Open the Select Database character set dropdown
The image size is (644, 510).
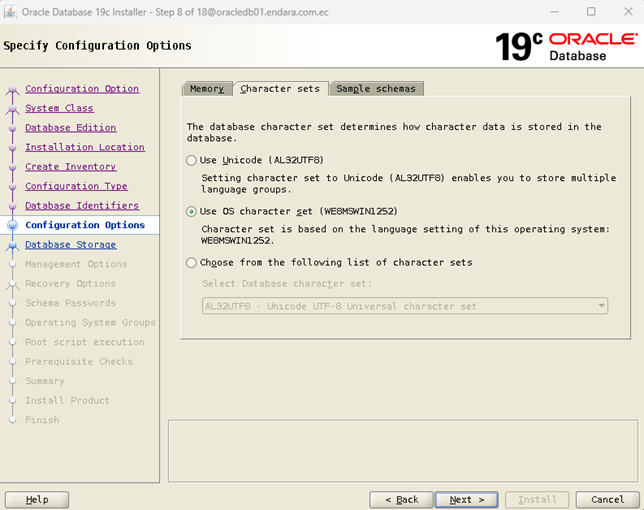coord(405,306)
